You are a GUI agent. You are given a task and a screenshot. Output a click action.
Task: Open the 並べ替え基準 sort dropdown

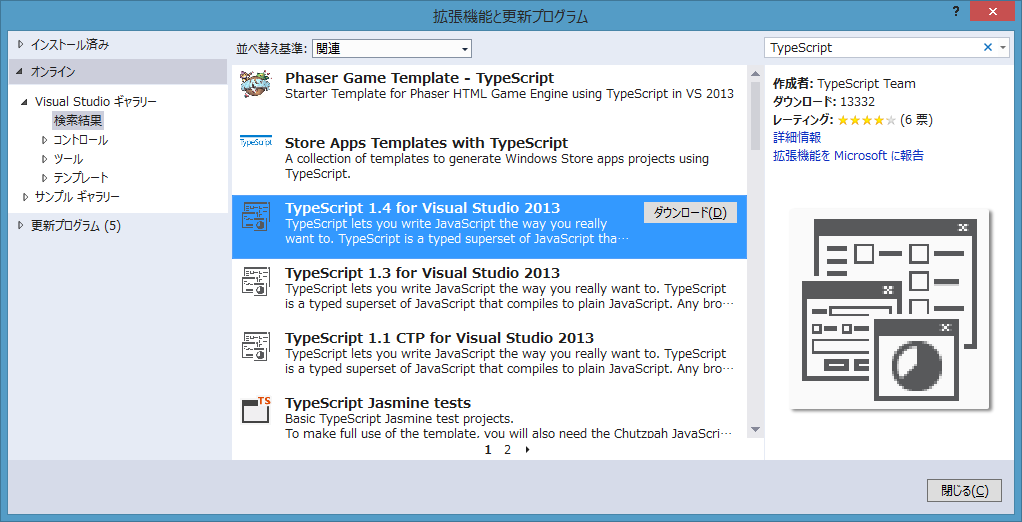(392, 48)
